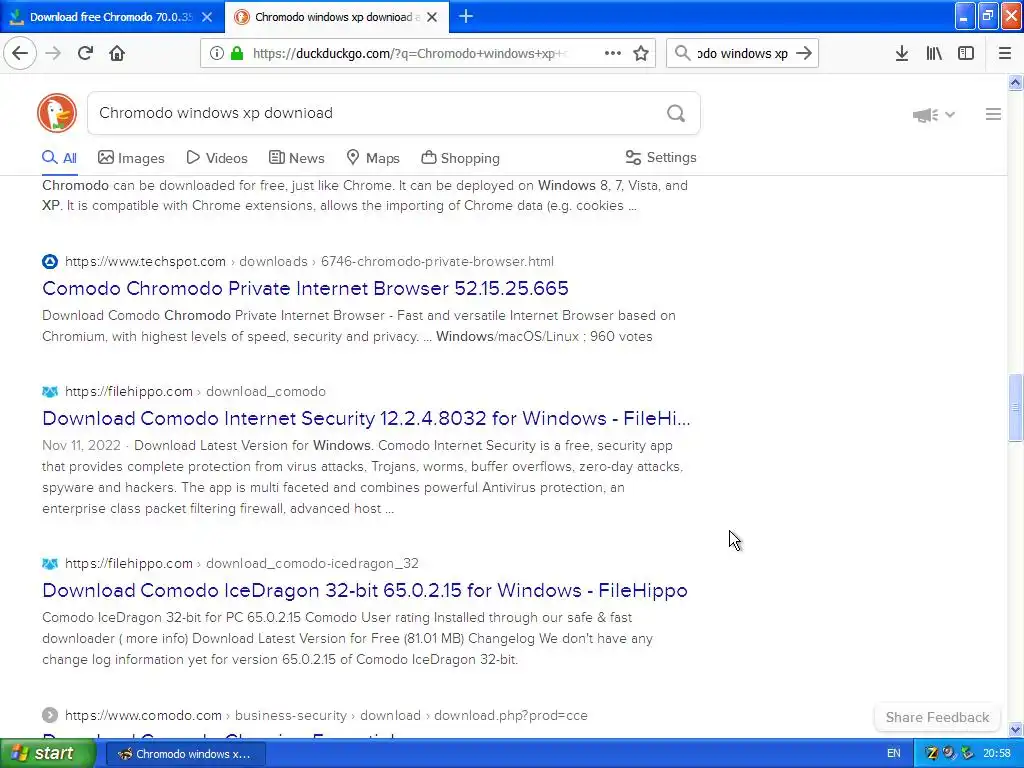
Task: Switch to News results
Action: pyautogui.click(x=296, y=158)
